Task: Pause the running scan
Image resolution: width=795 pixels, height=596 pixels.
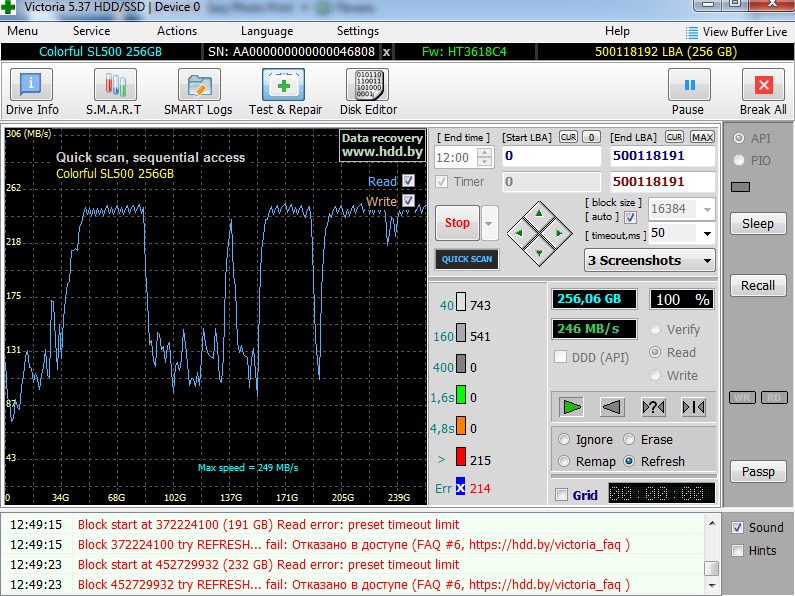Action: point(689,85)
